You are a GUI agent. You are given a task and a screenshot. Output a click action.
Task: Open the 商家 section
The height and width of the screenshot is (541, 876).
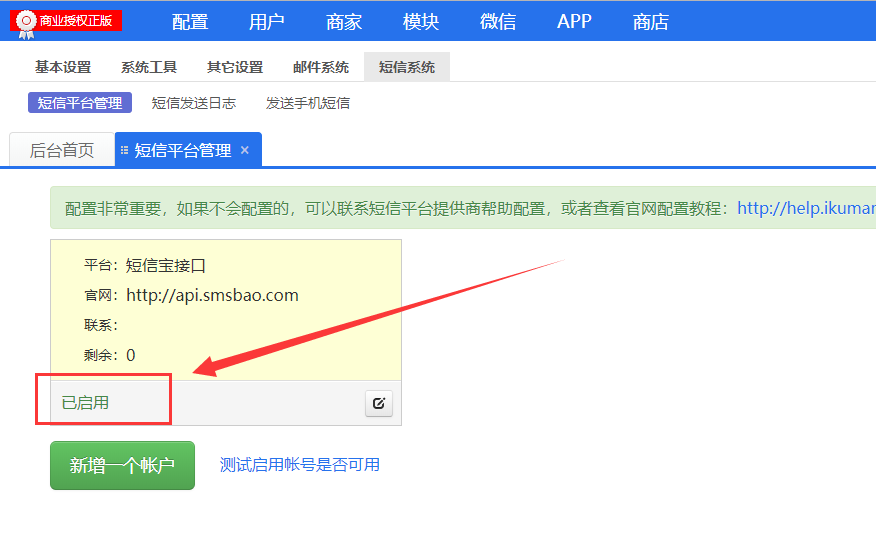point(344,21)
